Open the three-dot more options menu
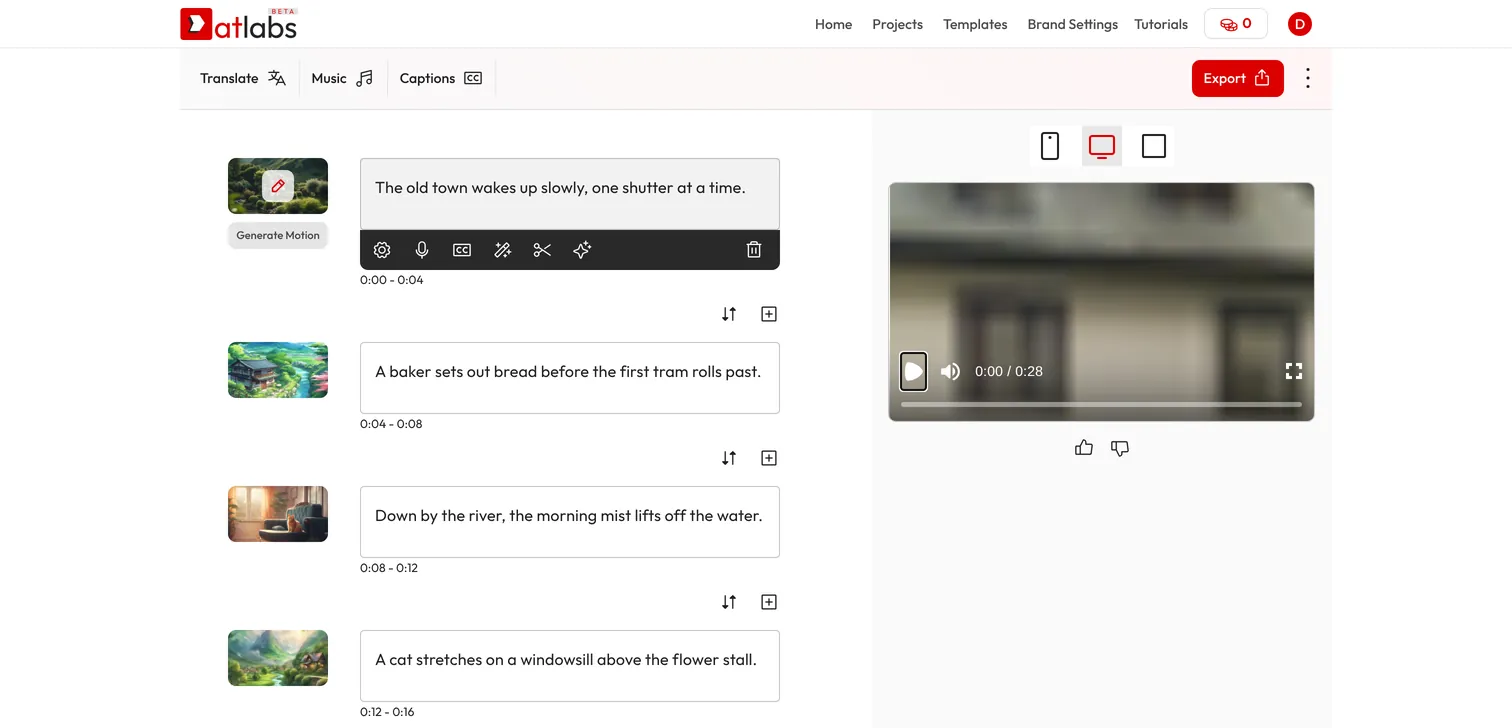 coord(1308,78)
